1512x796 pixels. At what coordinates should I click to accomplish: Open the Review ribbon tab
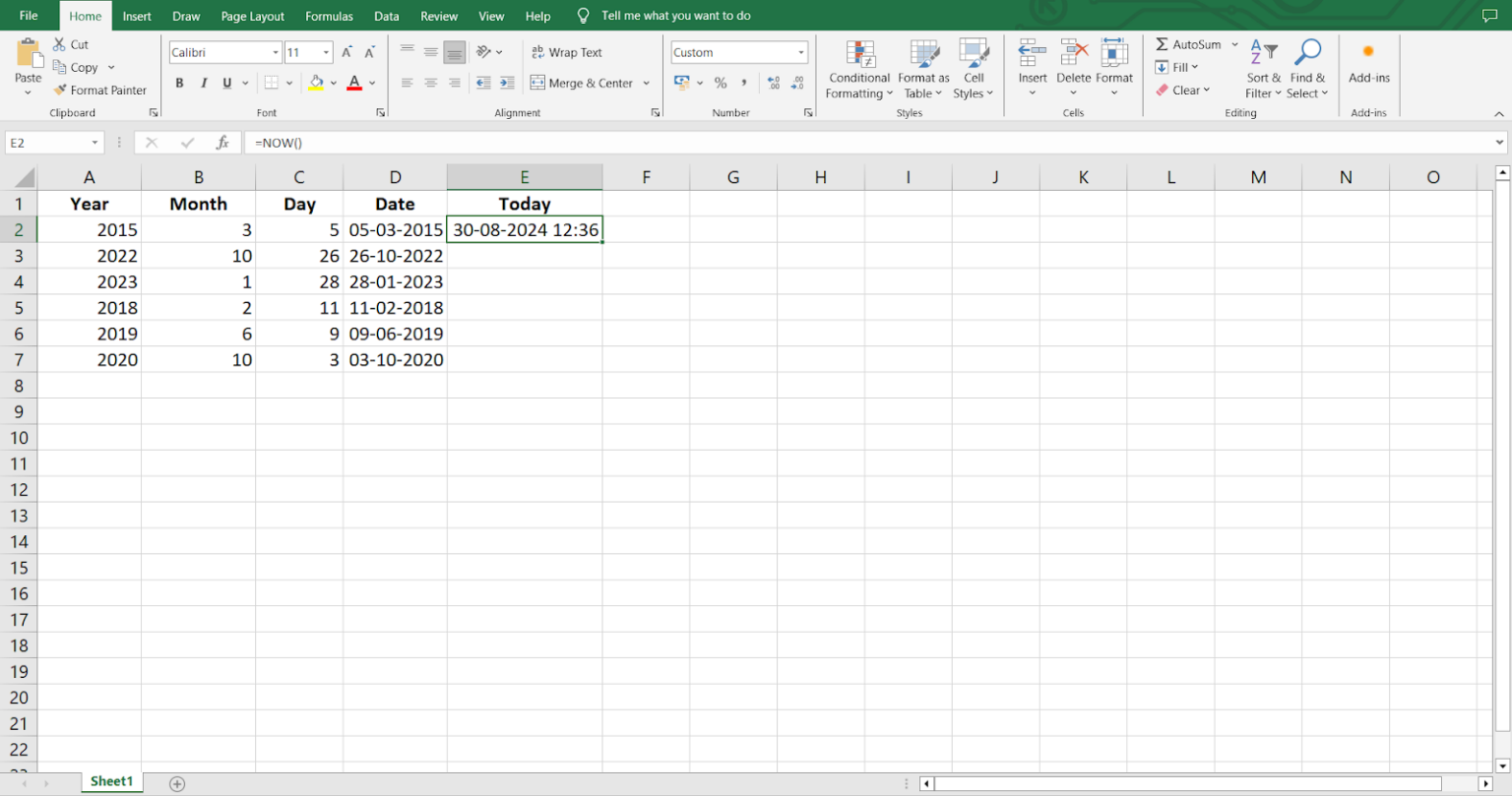[439, 15]
